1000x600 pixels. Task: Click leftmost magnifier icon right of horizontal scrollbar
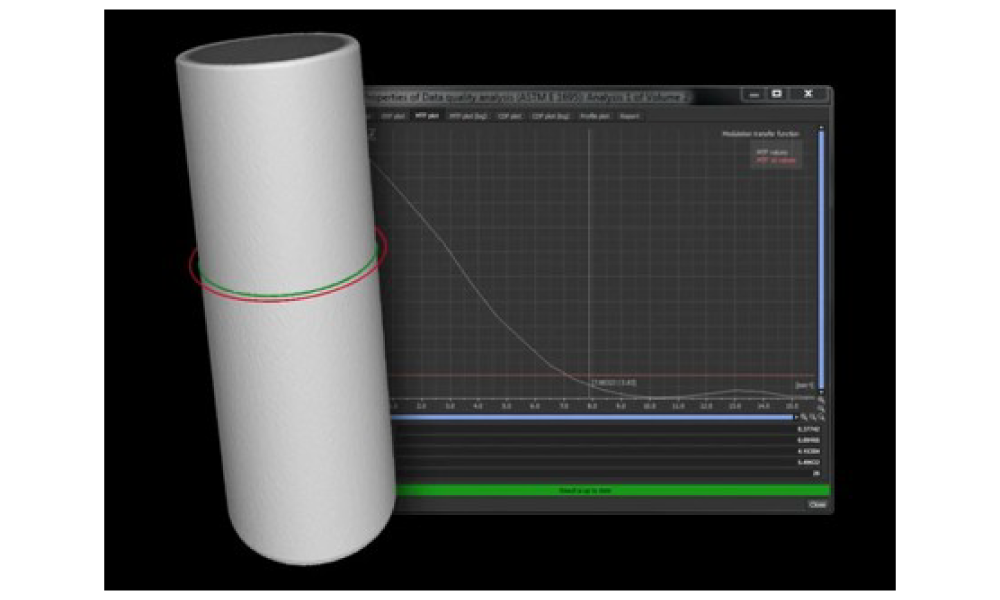[x=804, y=416]
